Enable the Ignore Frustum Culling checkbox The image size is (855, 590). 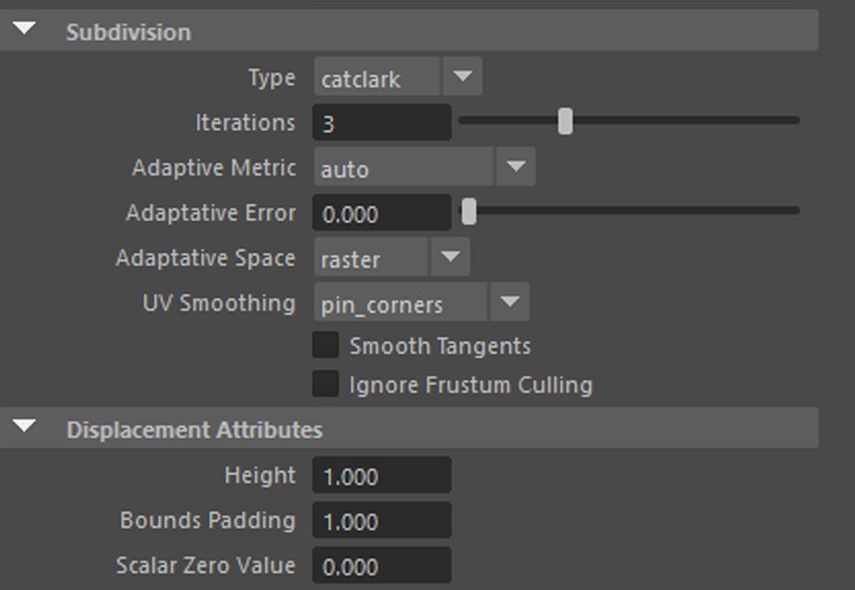click(x=325, y=384)
